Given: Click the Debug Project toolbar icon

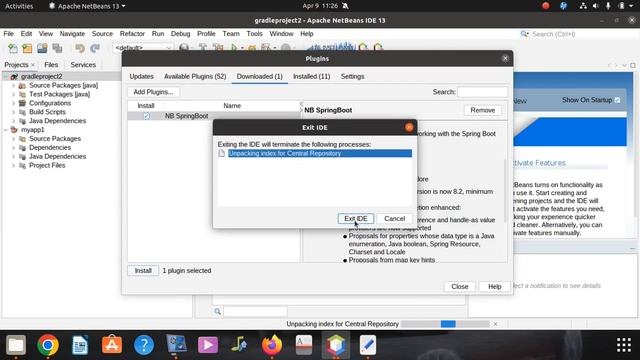Looking at the screenshot, I should pos(252,48).
